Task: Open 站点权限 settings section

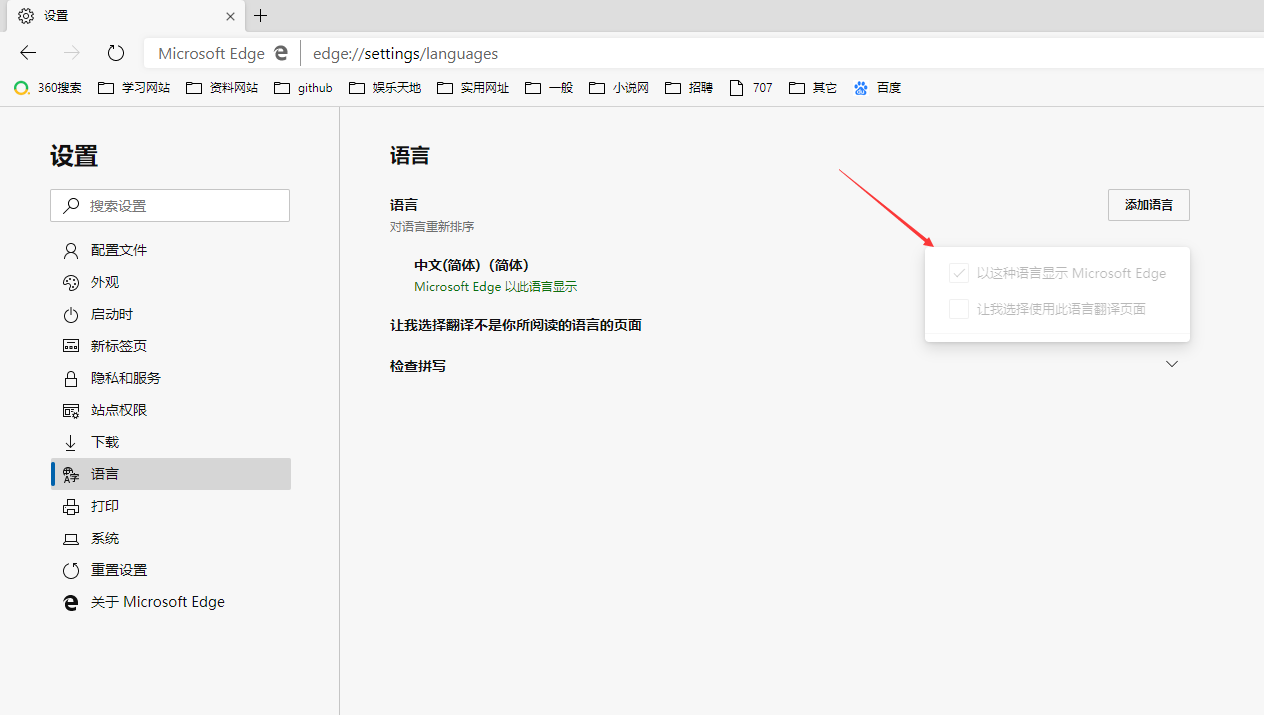Action: pos(170,410)
